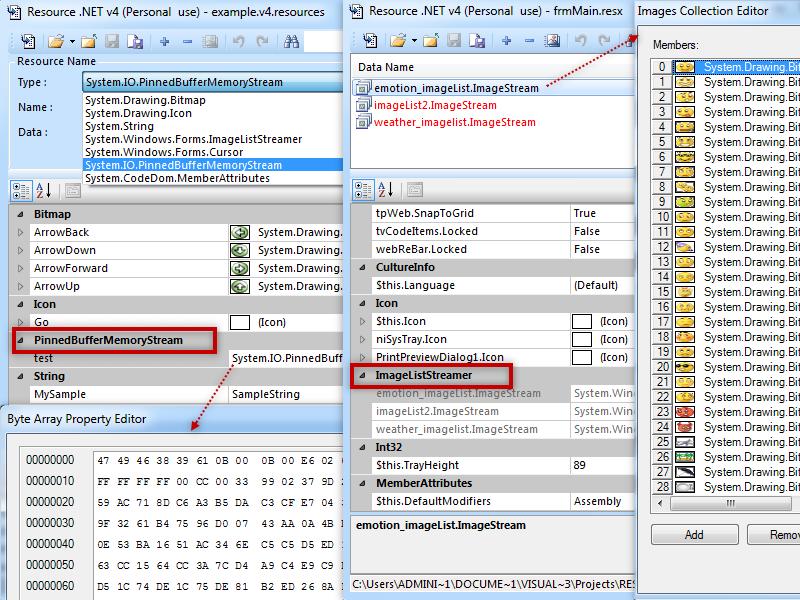This screenshot has width=800, height=600.
Task: Open the image list editor icon in frmMain.resx toolbar
Action: (x=552, y=41)
